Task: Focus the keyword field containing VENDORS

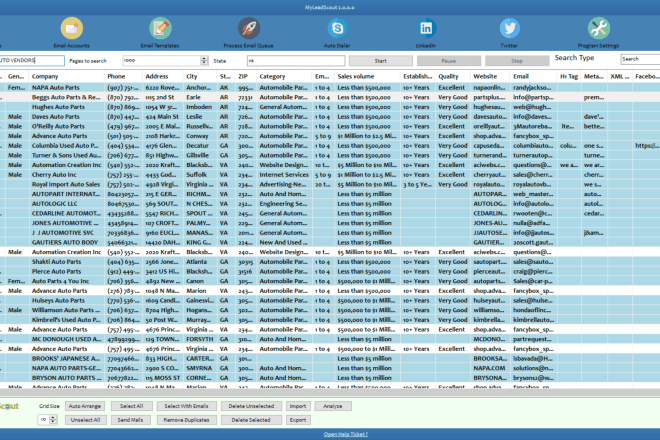Action: coord(32,60)
